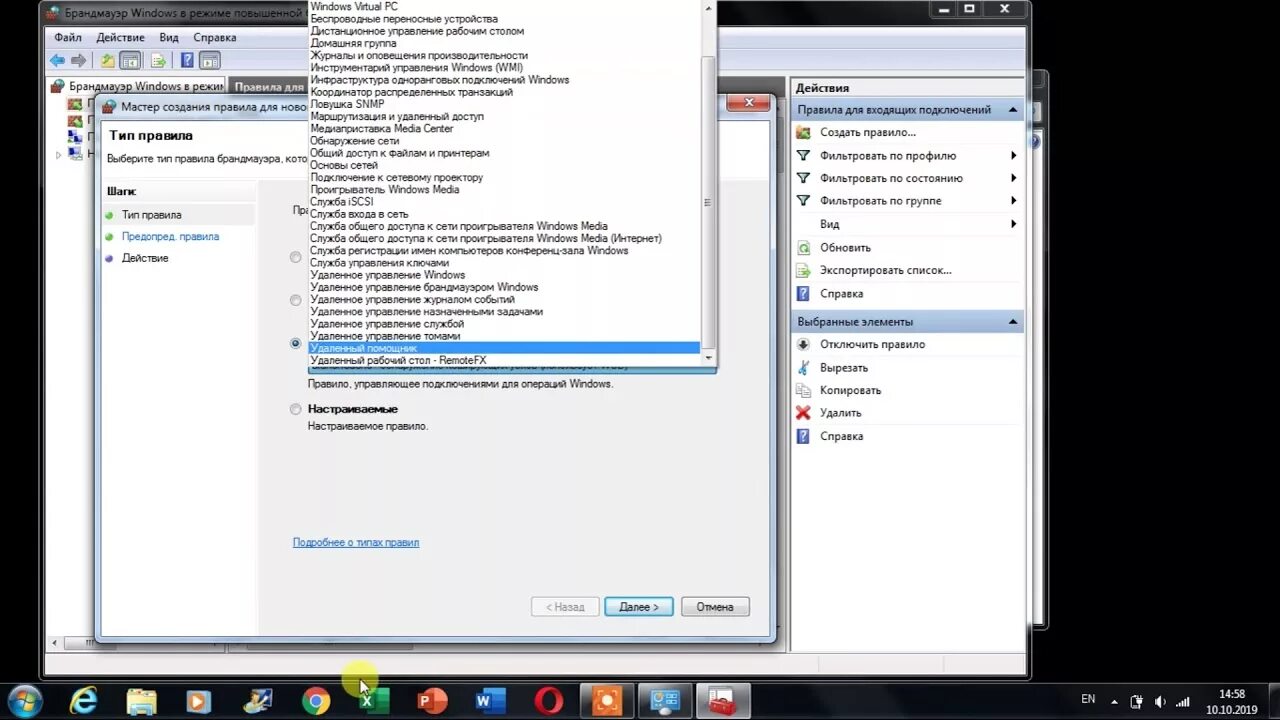The width and height of the screenshot is (1280, 720).
Task: Expand the Фильтровать по состоянию submenu arrow
Action: 1013,178
